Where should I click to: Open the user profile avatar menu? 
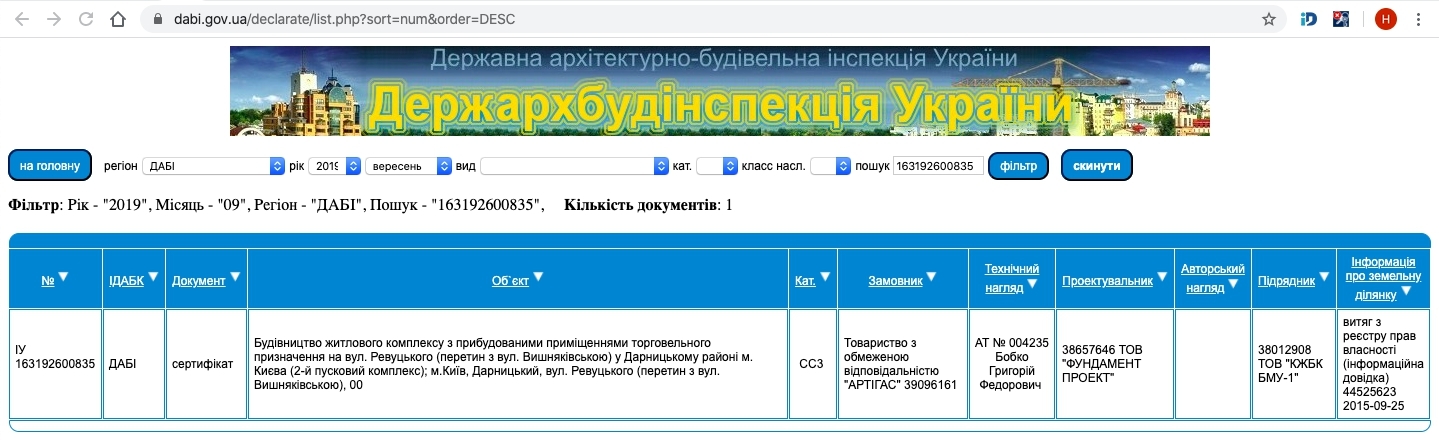[x=1385, y=19]
